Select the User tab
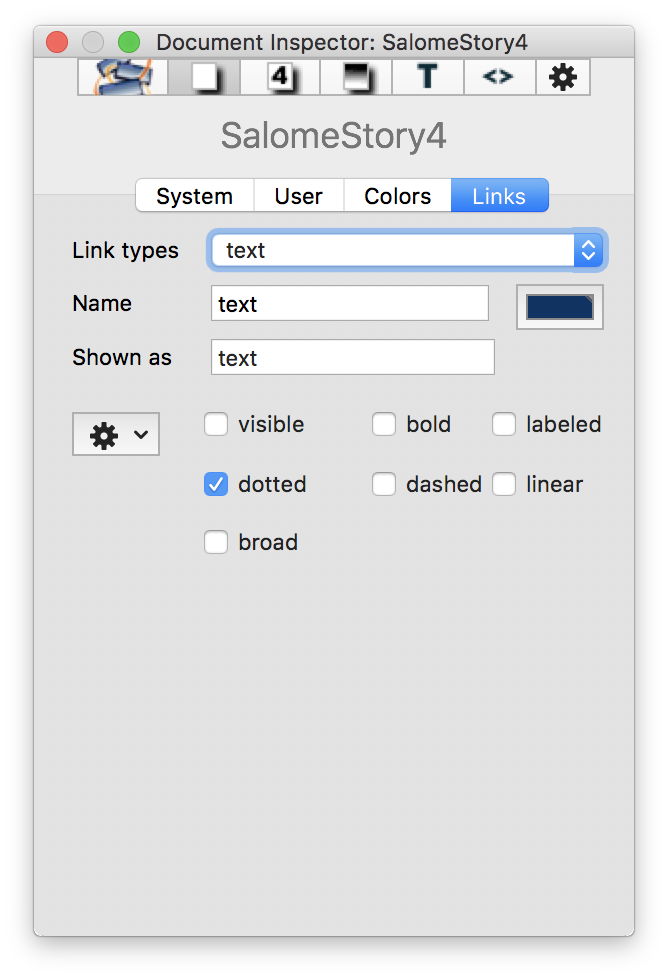This screenshot has height=978, width=668. (298, 196)
